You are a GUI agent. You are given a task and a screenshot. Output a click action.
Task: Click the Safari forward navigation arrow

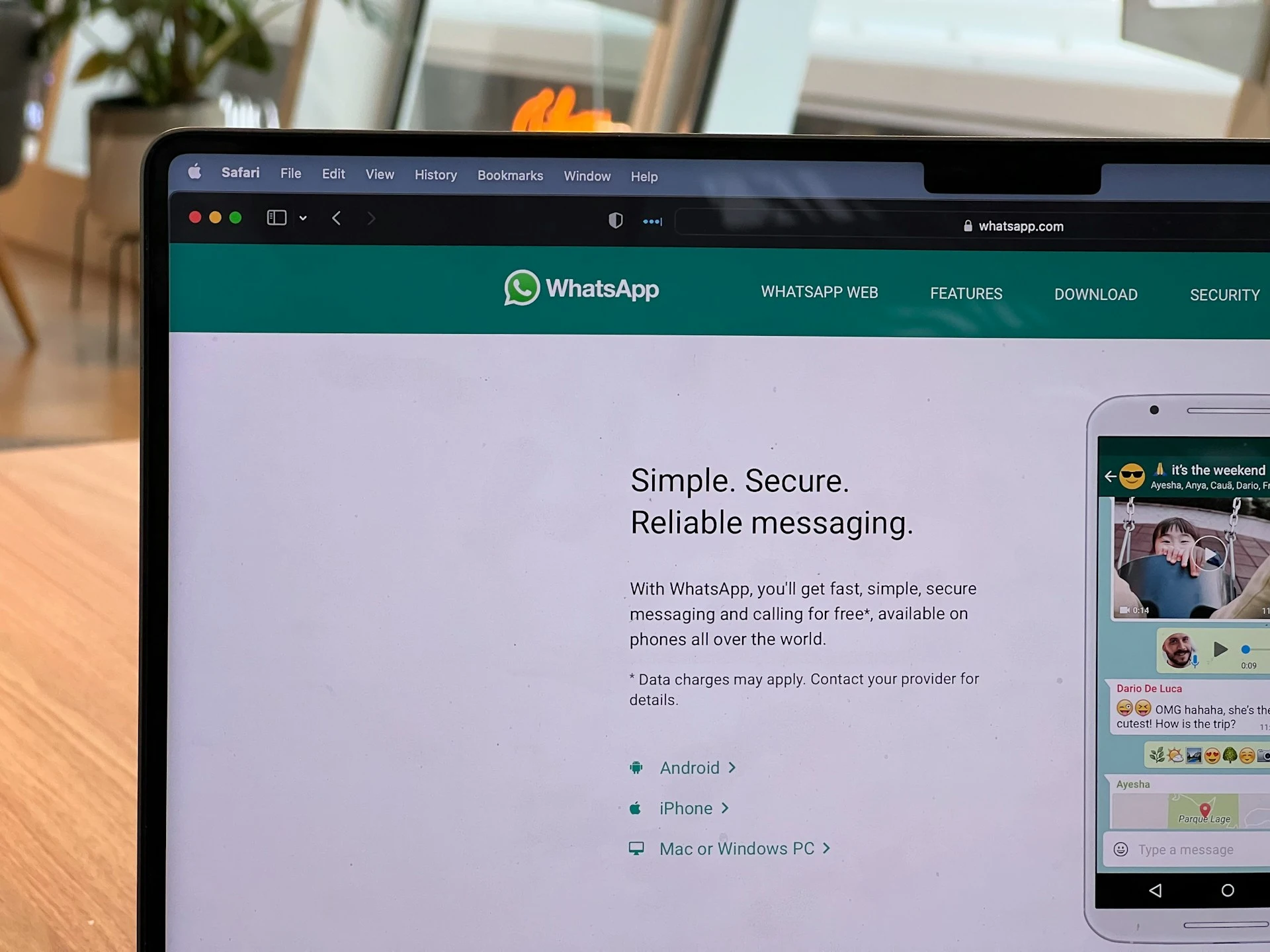[x=371, y=218]
